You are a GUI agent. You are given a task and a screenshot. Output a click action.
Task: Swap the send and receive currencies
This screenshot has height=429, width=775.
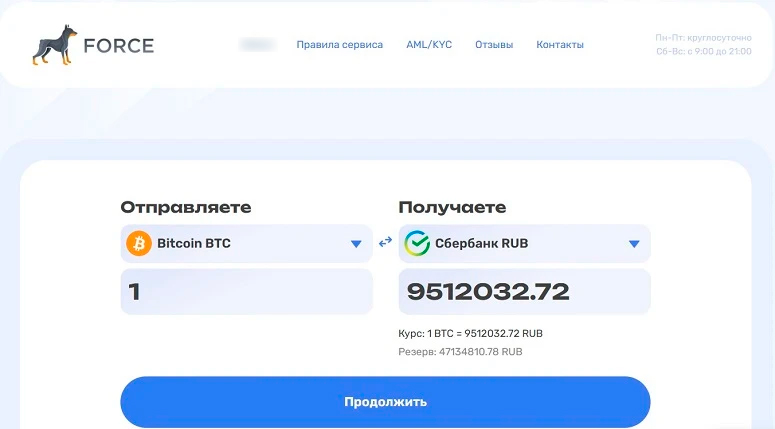pyautogui.click(x=385, y=242)
